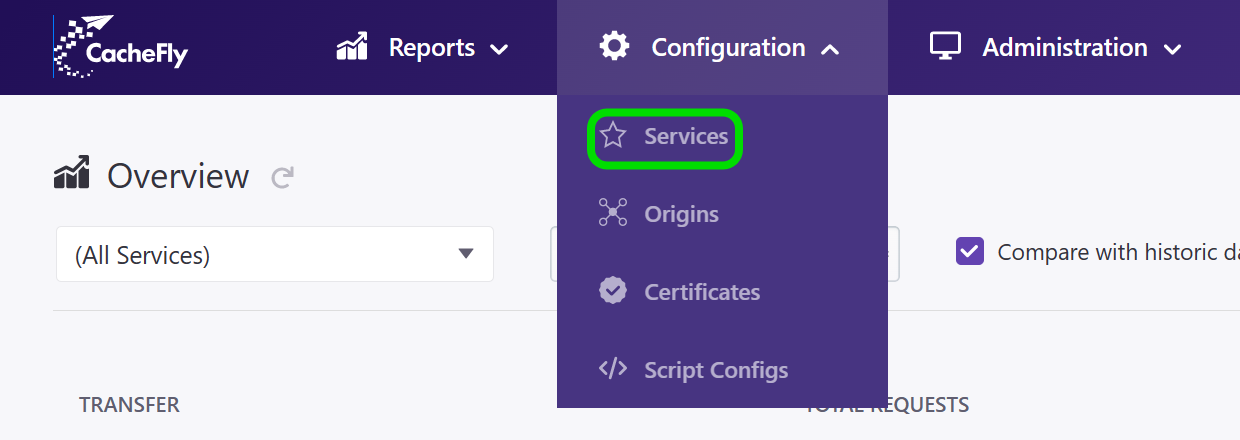Expand the Administration menu chevron
Image resolution: width=1240 pixels, height=440 pixels.
tap(1173, 49)
